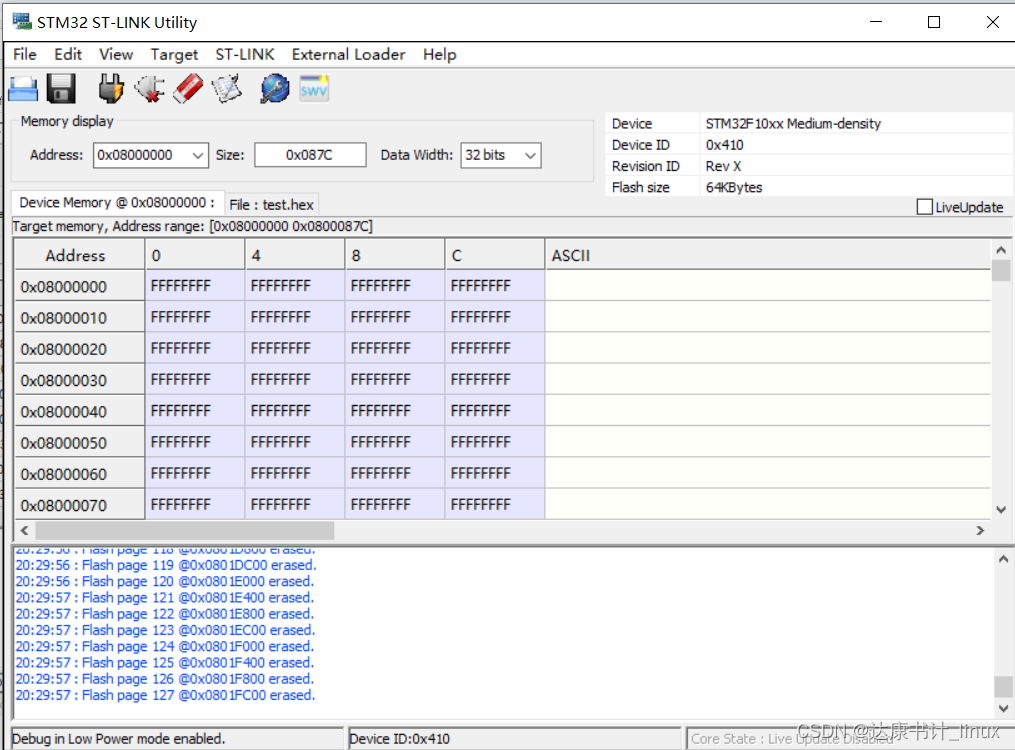The height and width of the screenshot is (750, 1015).
Task: Expand the Address dropdown 0x08000000
Action: coord(198,155)
